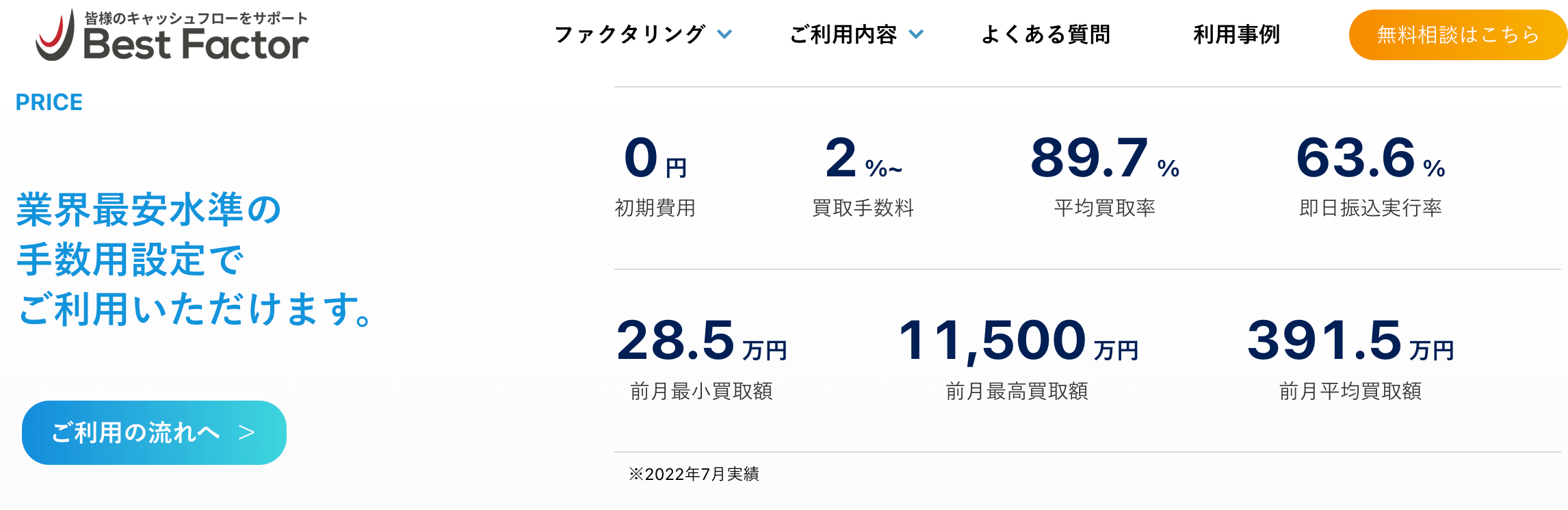Open the 利用事例 nav link

(x=1236, y=34)
